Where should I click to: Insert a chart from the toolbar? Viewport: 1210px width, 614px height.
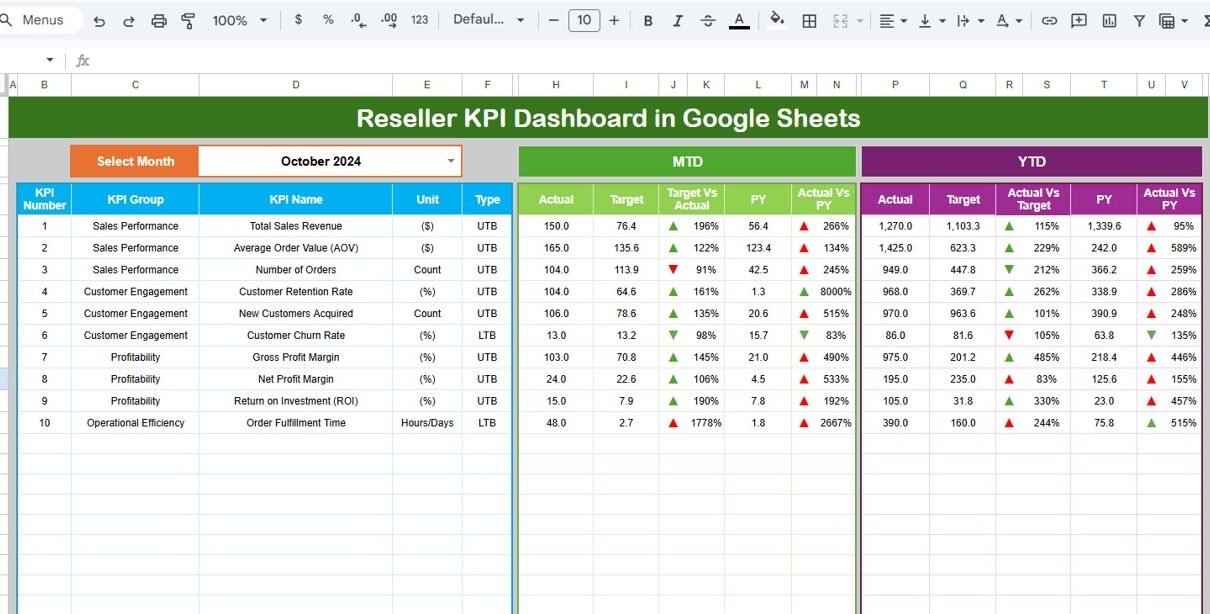1109,20
